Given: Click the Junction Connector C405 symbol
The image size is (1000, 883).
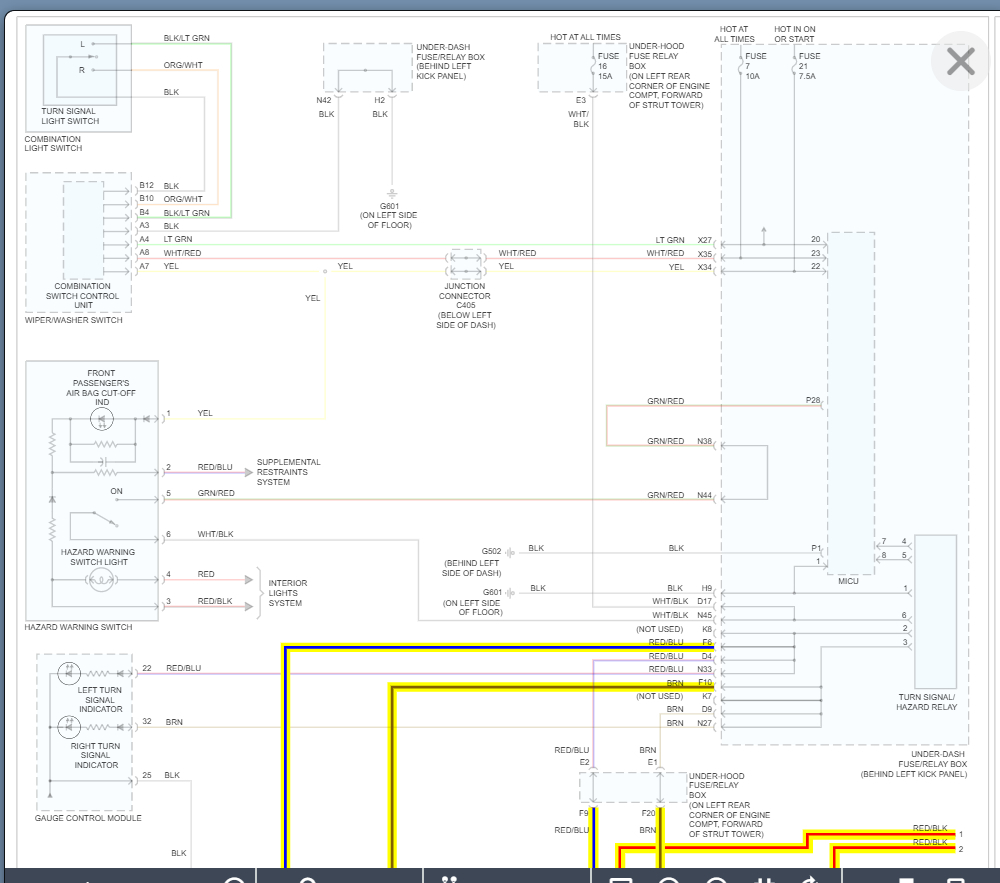Looking at the screenshot, I should click(466, 265).
